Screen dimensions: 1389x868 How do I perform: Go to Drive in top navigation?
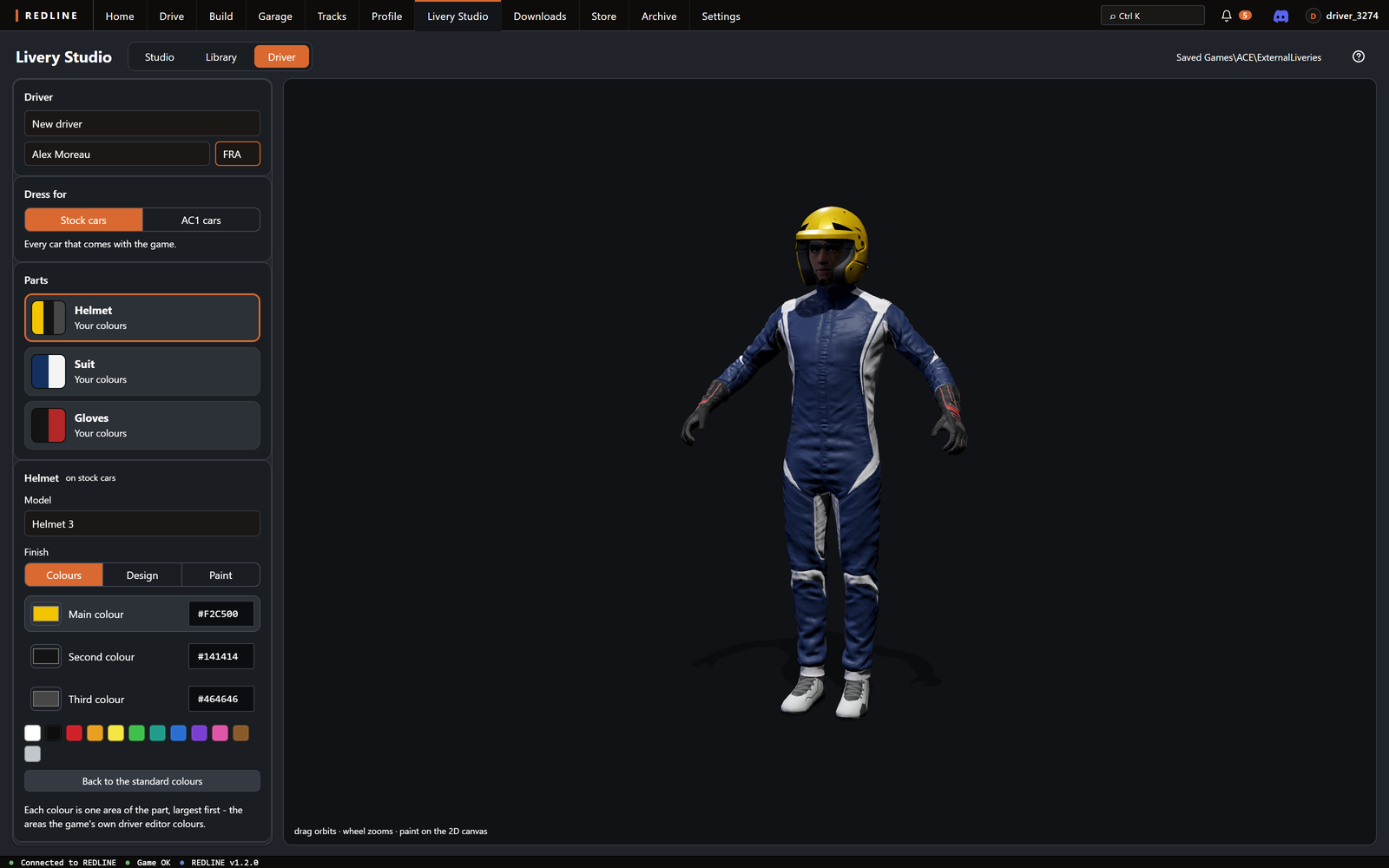(x=172, y=16)
